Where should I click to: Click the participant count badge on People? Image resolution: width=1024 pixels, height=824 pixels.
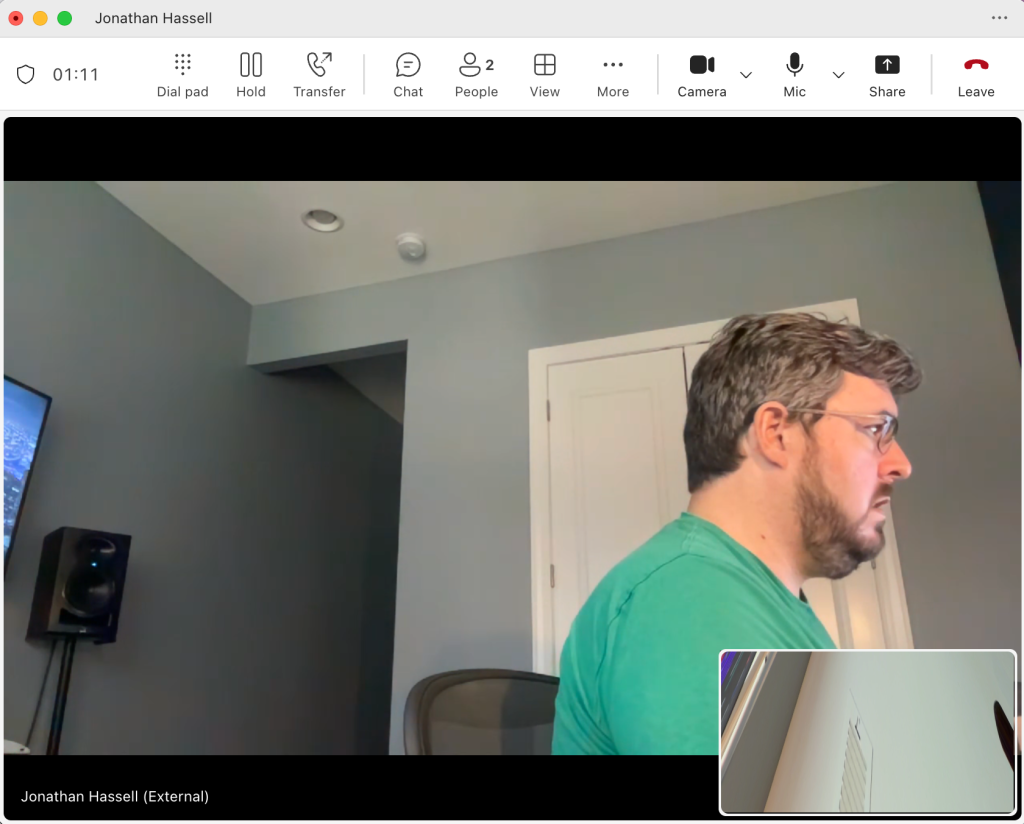click(489, 60)
